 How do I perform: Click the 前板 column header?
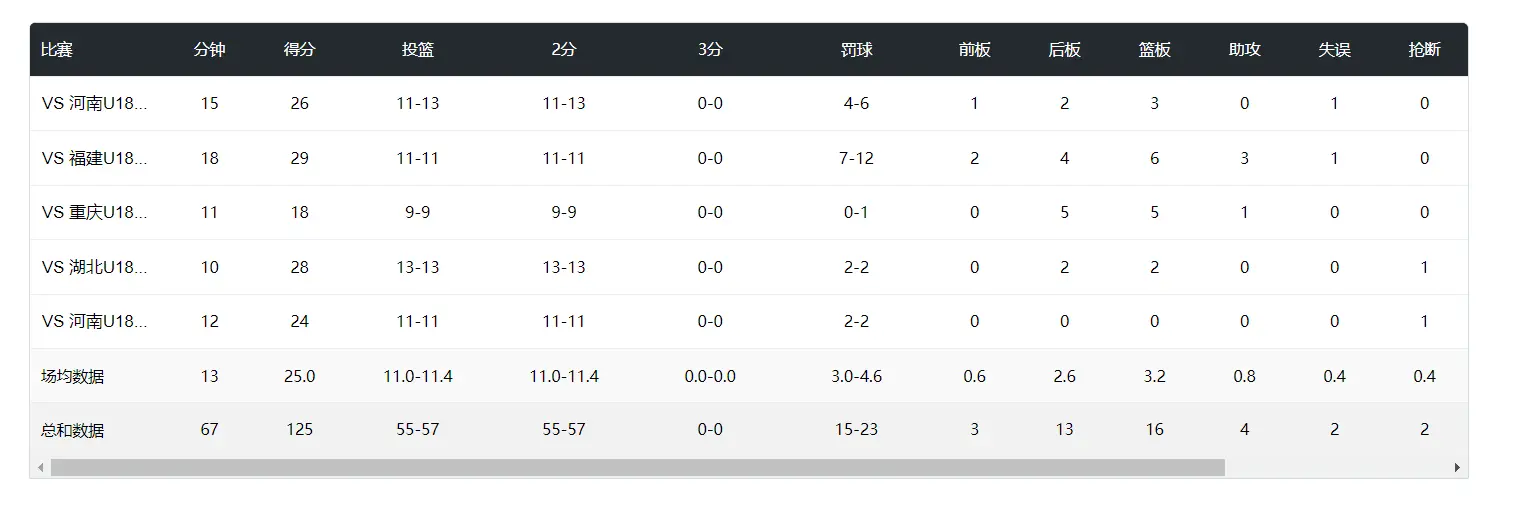coord(974,50)
